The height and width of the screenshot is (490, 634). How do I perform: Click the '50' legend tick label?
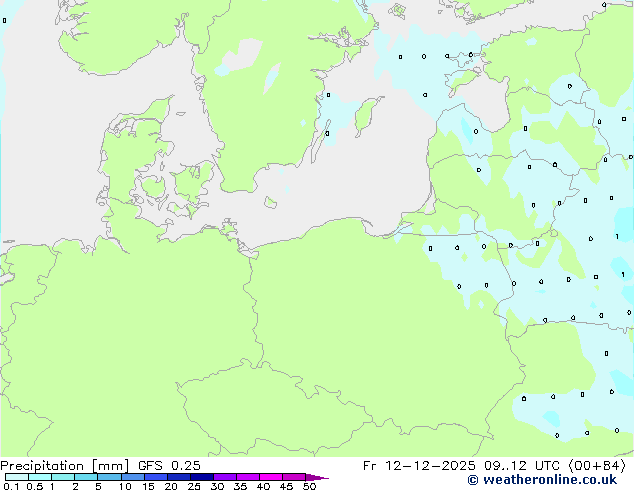[309, 486]
